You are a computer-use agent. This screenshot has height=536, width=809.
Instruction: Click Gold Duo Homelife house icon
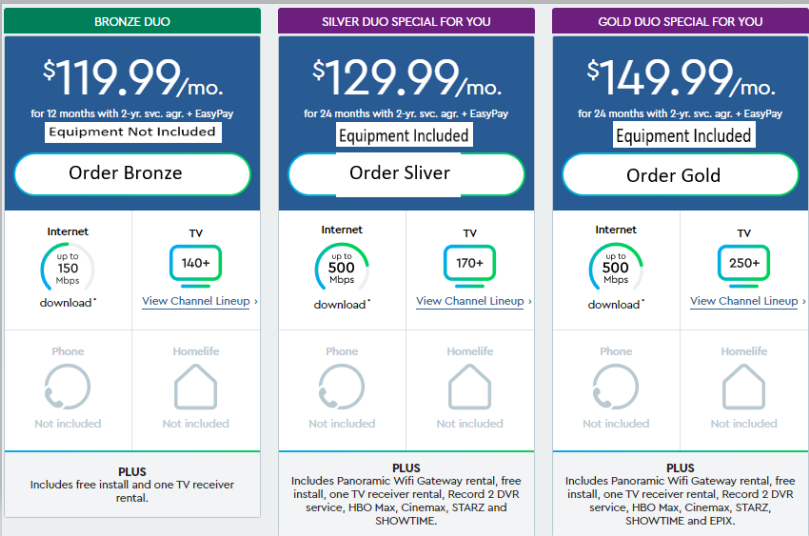[x=743, y=387]
